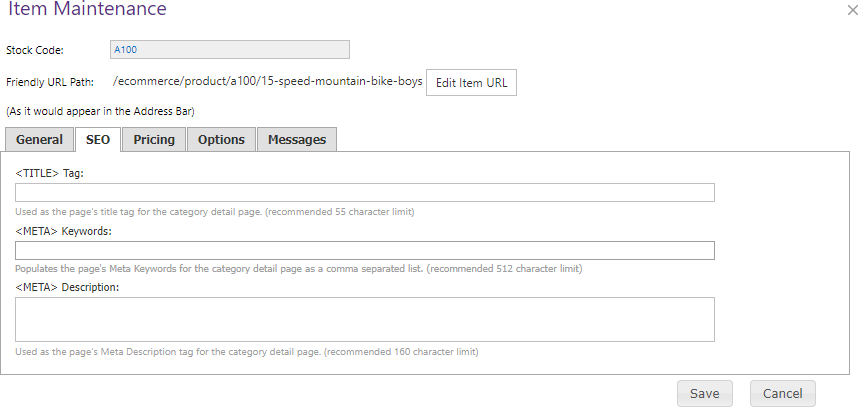Viewport: 858px width, 407px height.
Task: Save the item changes
Action: (704, 394)
